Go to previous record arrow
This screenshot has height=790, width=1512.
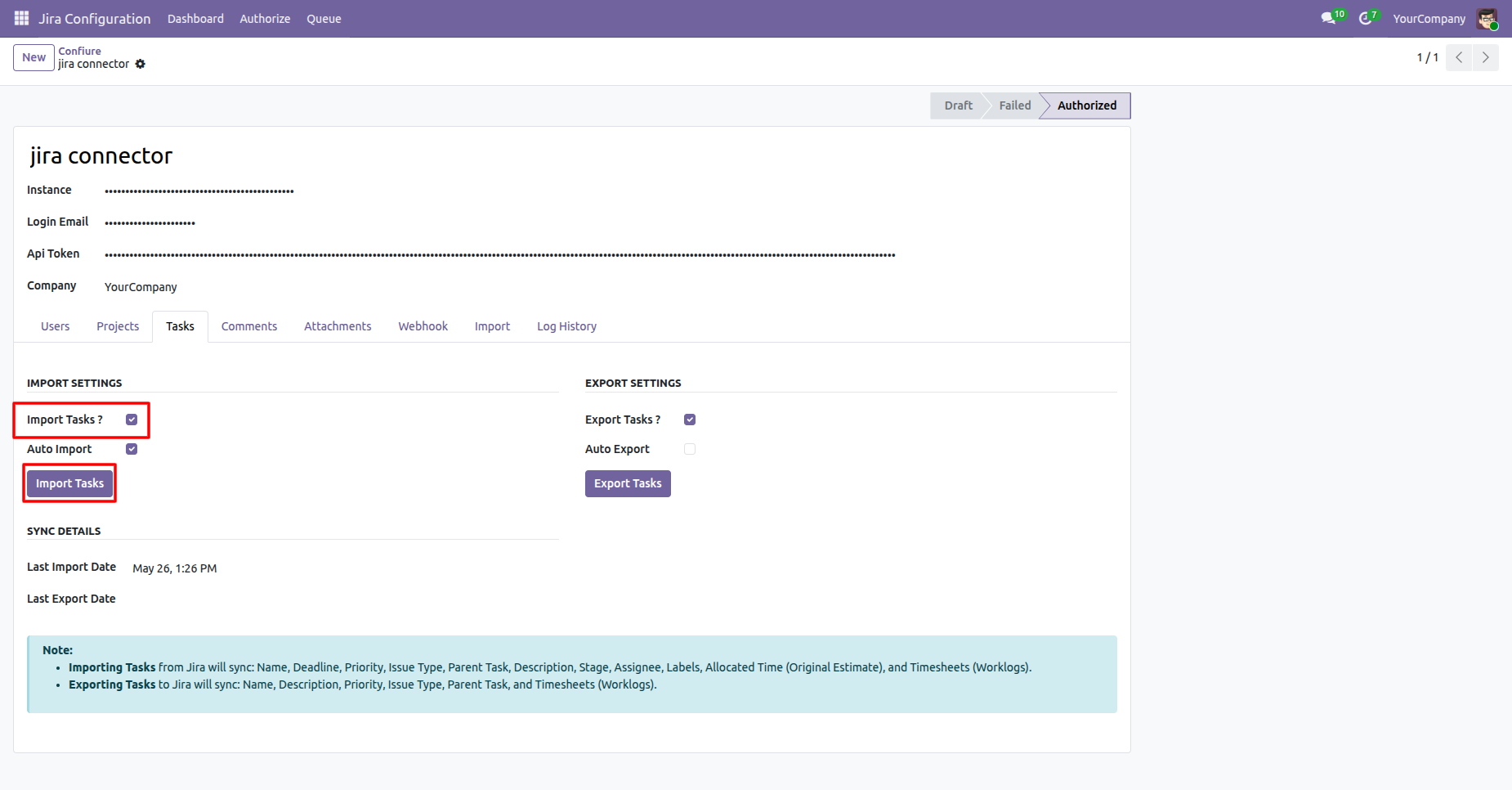click(x=1459, y=57)
